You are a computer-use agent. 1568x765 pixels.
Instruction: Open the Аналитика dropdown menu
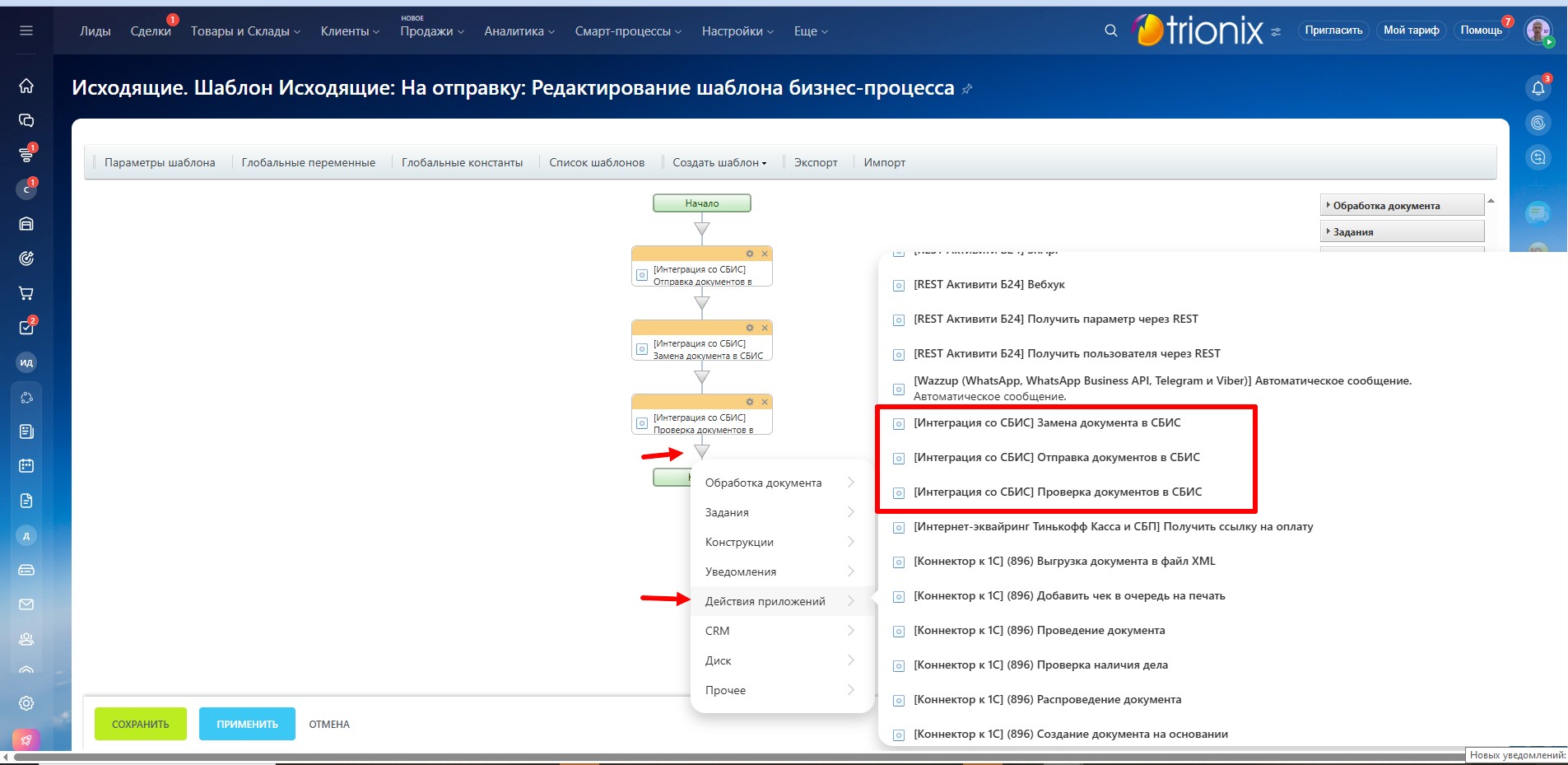519,31
